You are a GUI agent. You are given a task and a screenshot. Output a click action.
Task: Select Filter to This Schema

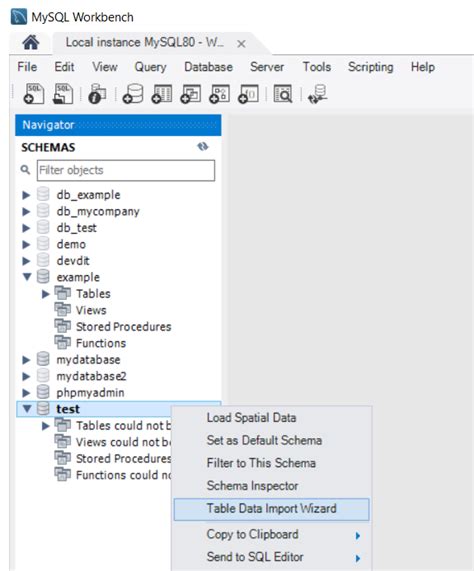[x=272, y=463]
